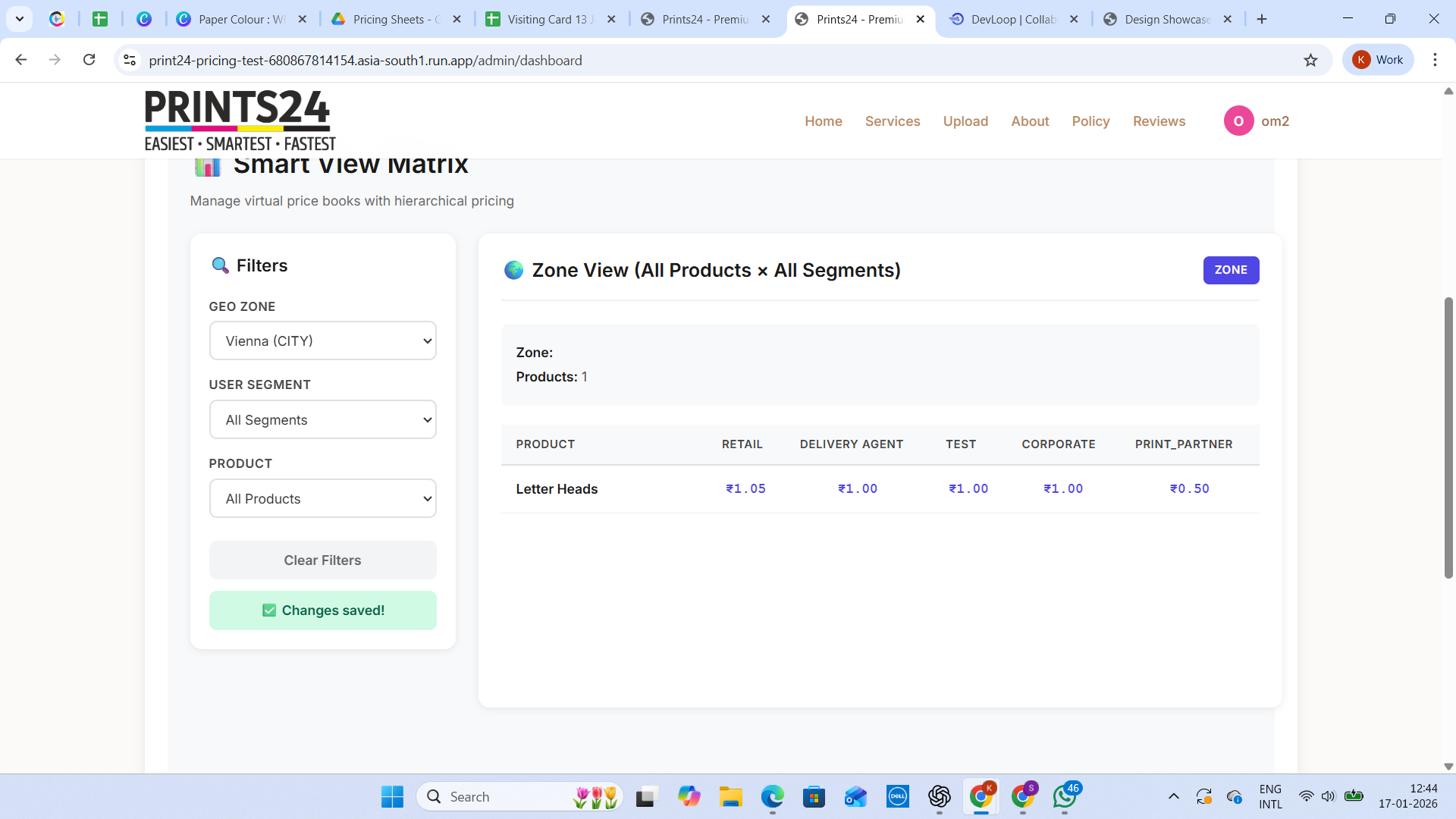
Task: Click the Clear Filters button
Action: (x=322, y=560)
